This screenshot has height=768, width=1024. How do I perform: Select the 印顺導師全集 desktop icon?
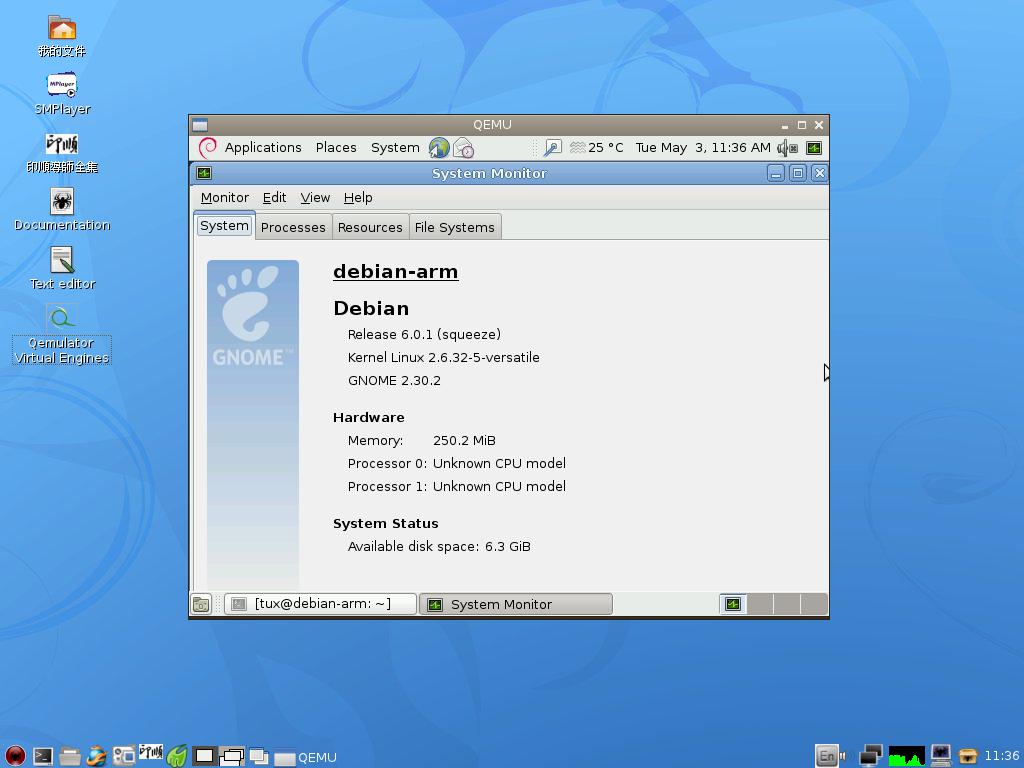pyautogui.click(x=62, y=153)
